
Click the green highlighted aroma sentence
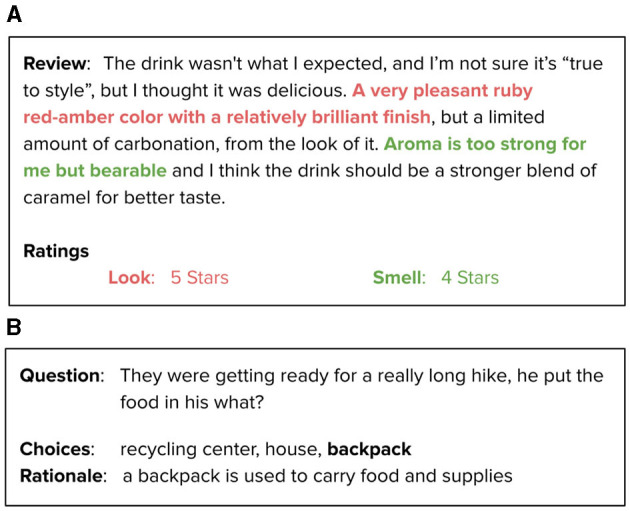[305, 157]
